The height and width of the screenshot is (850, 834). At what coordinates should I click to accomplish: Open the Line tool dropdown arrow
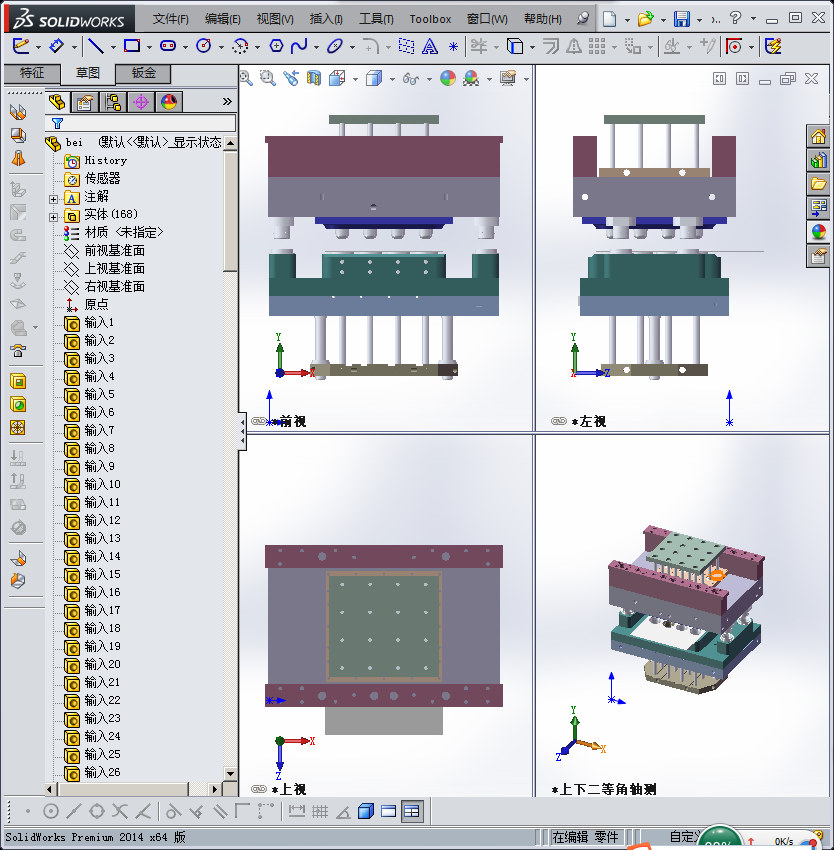pyautogui.click(x=113, y=47)
